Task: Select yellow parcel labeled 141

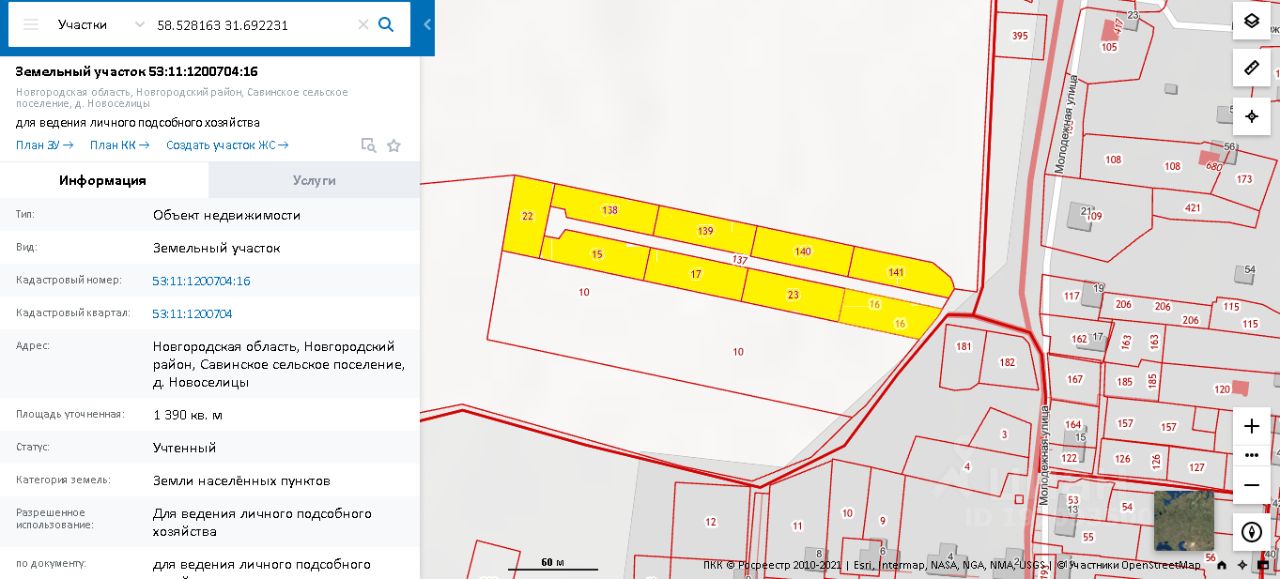Action: (x=896, y=272)
